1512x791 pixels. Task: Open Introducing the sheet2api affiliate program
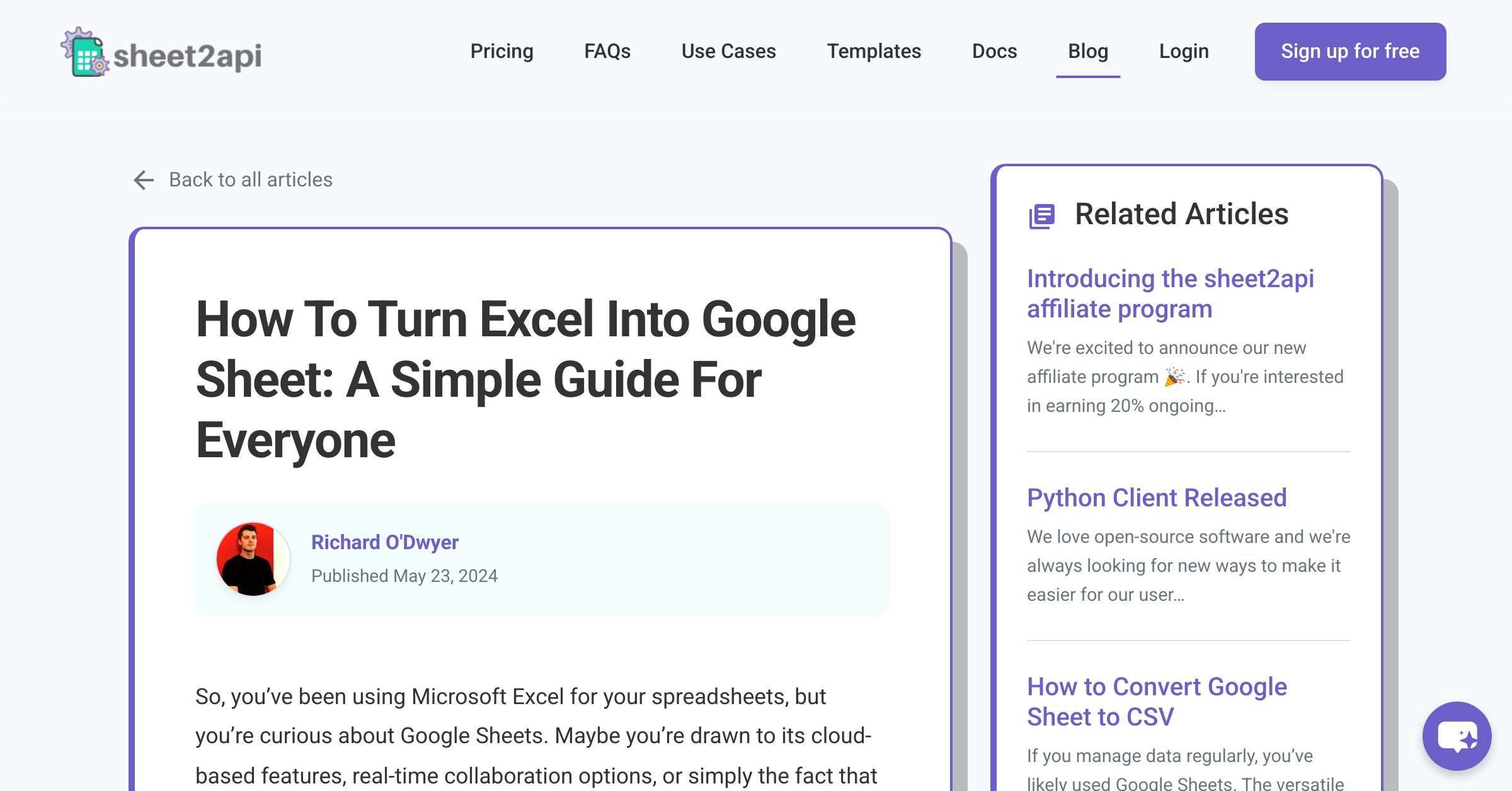[1171, 293]
